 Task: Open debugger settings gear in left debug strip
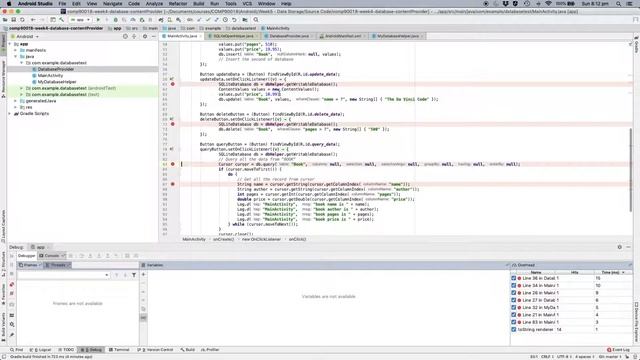pos(12,324)
